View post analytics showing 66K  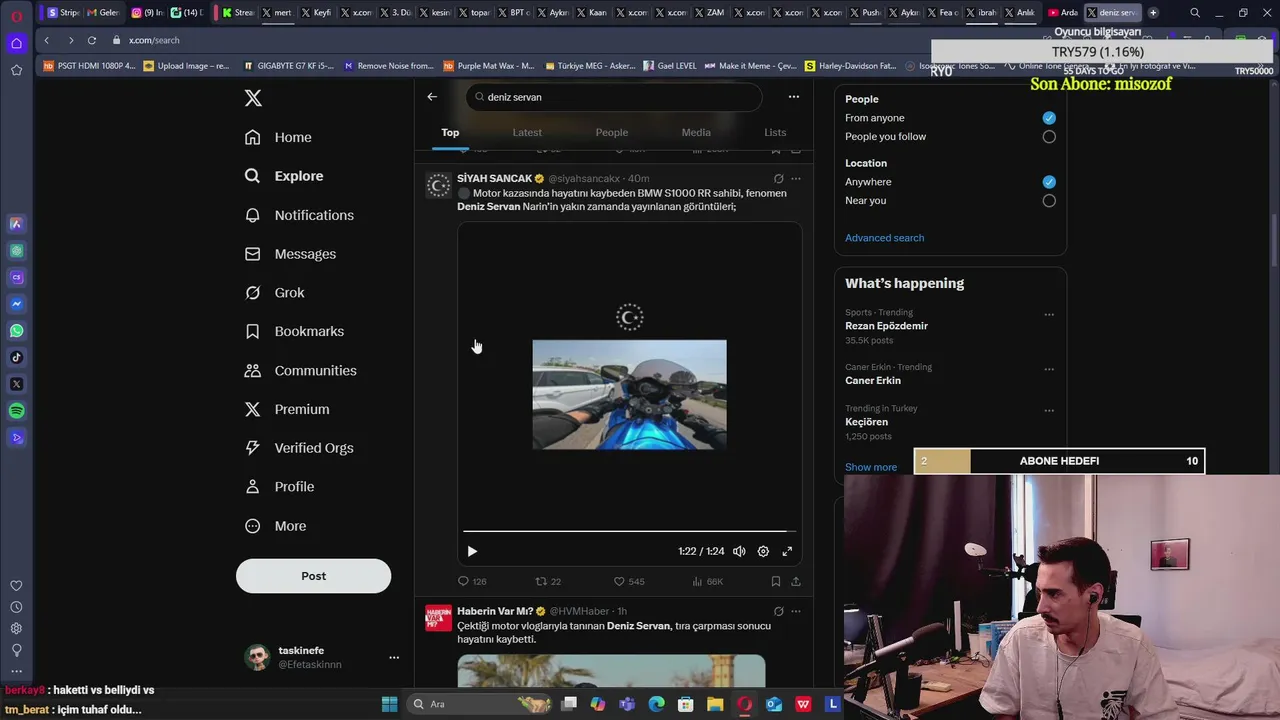point(707,581)
